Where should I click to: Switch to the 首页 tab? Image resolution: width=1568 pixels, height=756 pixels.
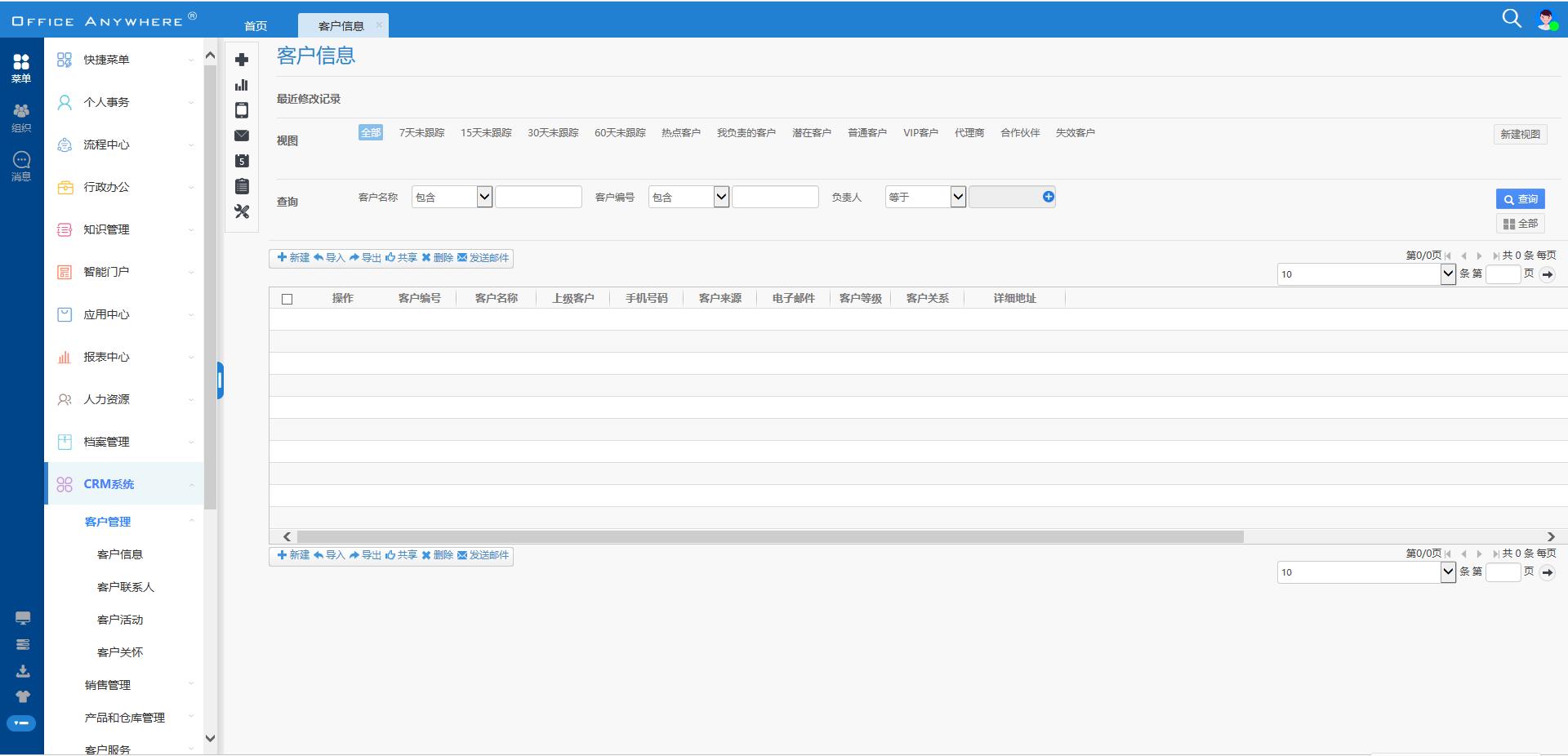point(256,25)
